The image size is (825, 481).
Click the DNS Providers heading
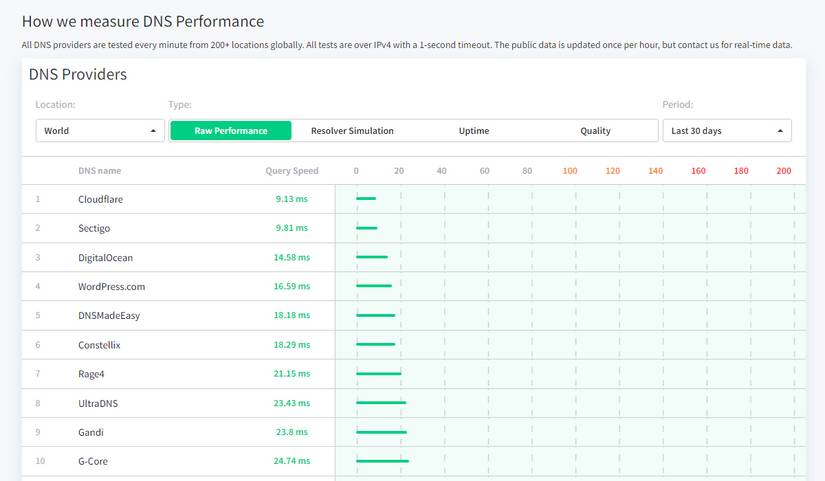[x=78, y=75]
